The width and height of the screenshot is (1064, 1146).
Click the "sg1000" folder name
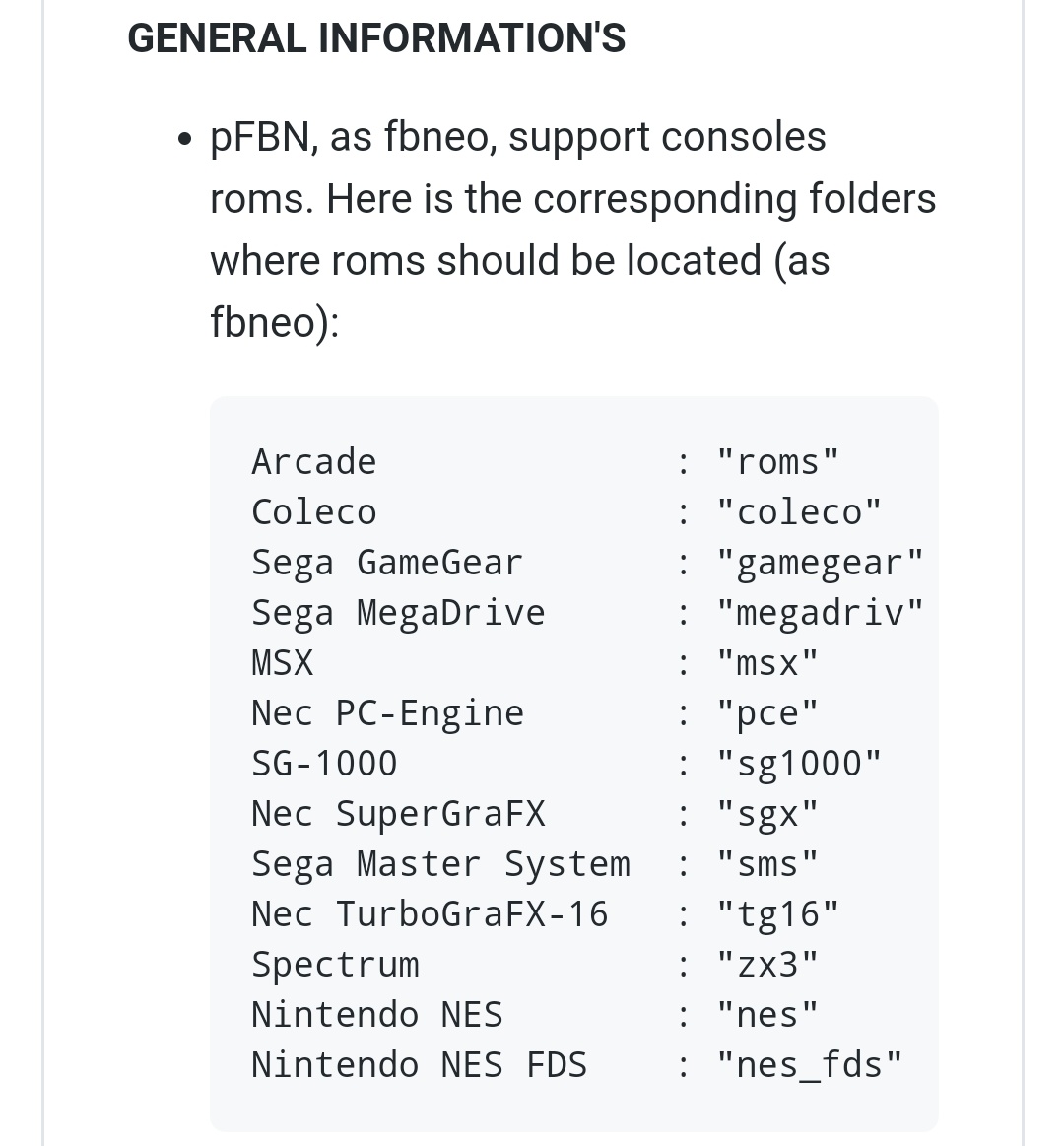point(799,764)
